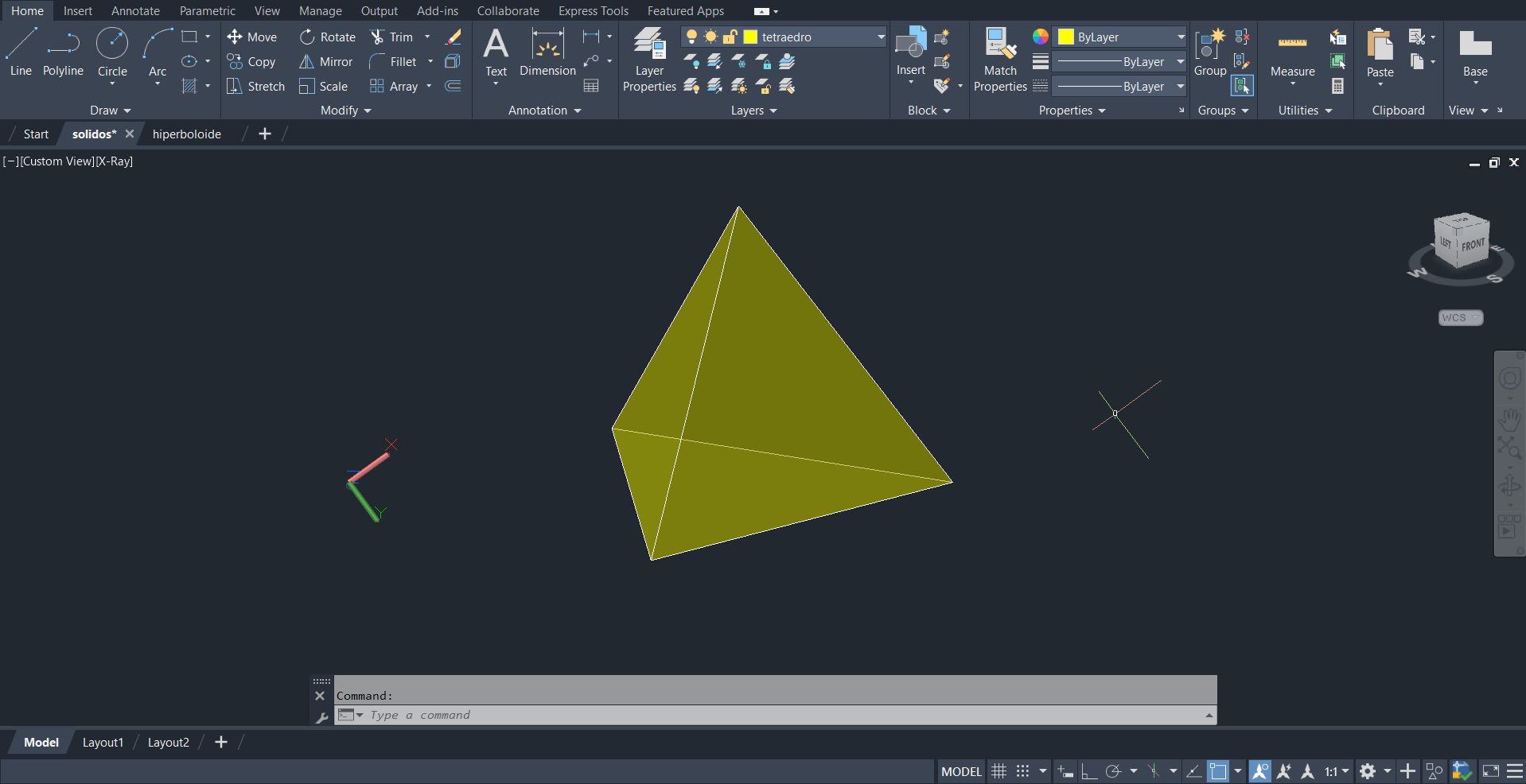Open the Parametric ribbon tab
This screenshot has width=1526, height=784.
point(207,11)
